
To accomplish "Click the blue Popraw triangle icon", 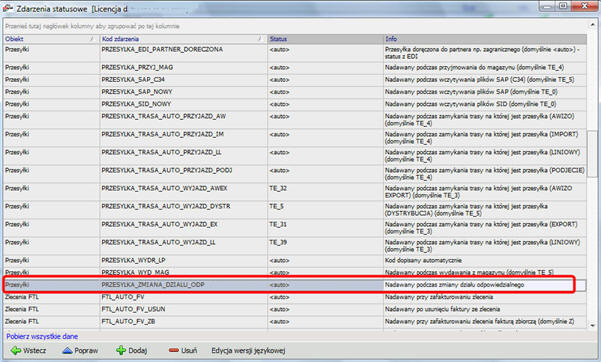I will coord(67,350).
